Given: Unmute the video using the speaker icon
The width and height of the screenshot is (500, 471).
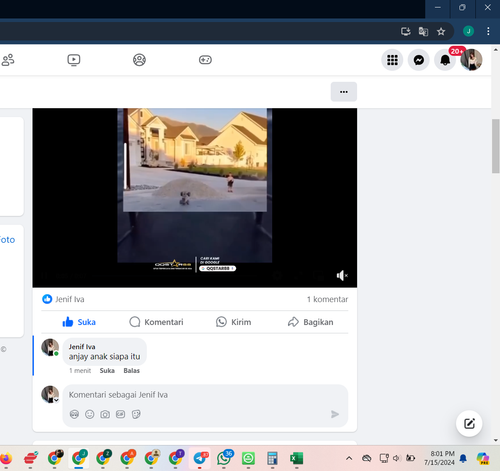Looking at the screenshot, I should 342,275.
